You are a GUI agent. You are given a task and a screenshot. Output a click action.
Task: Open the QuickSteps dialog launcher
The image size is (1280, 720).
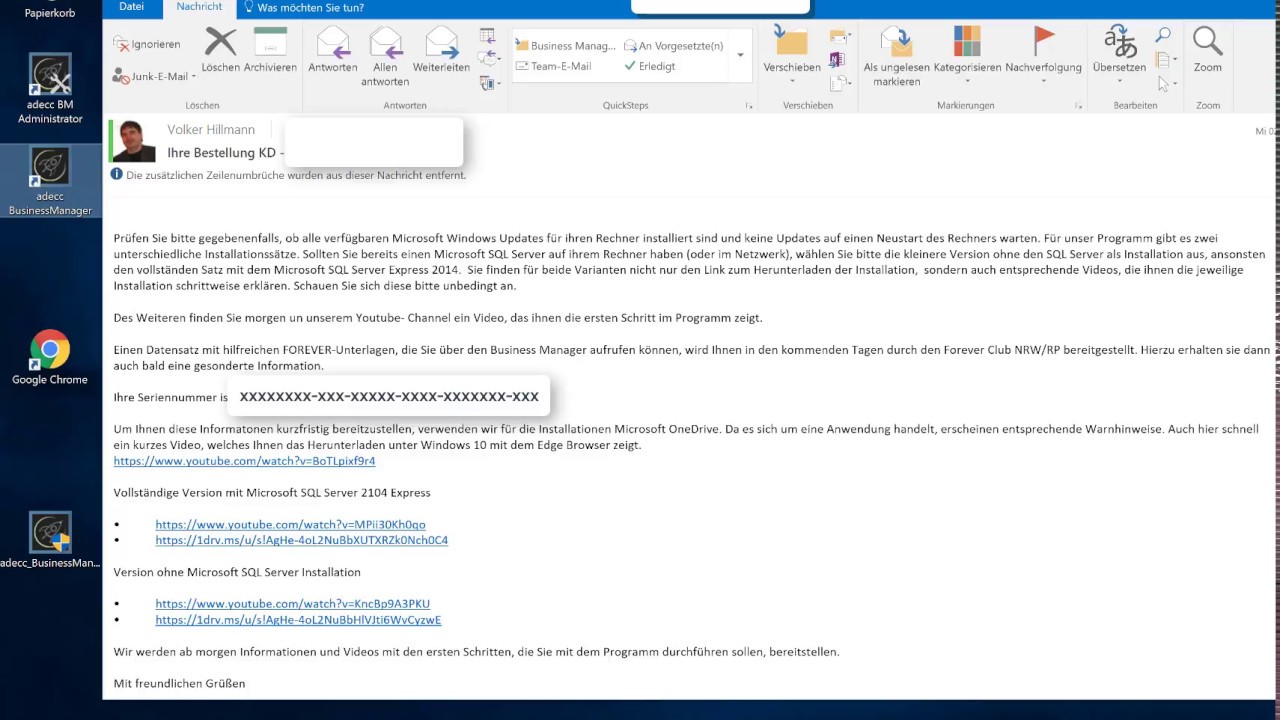749,105
